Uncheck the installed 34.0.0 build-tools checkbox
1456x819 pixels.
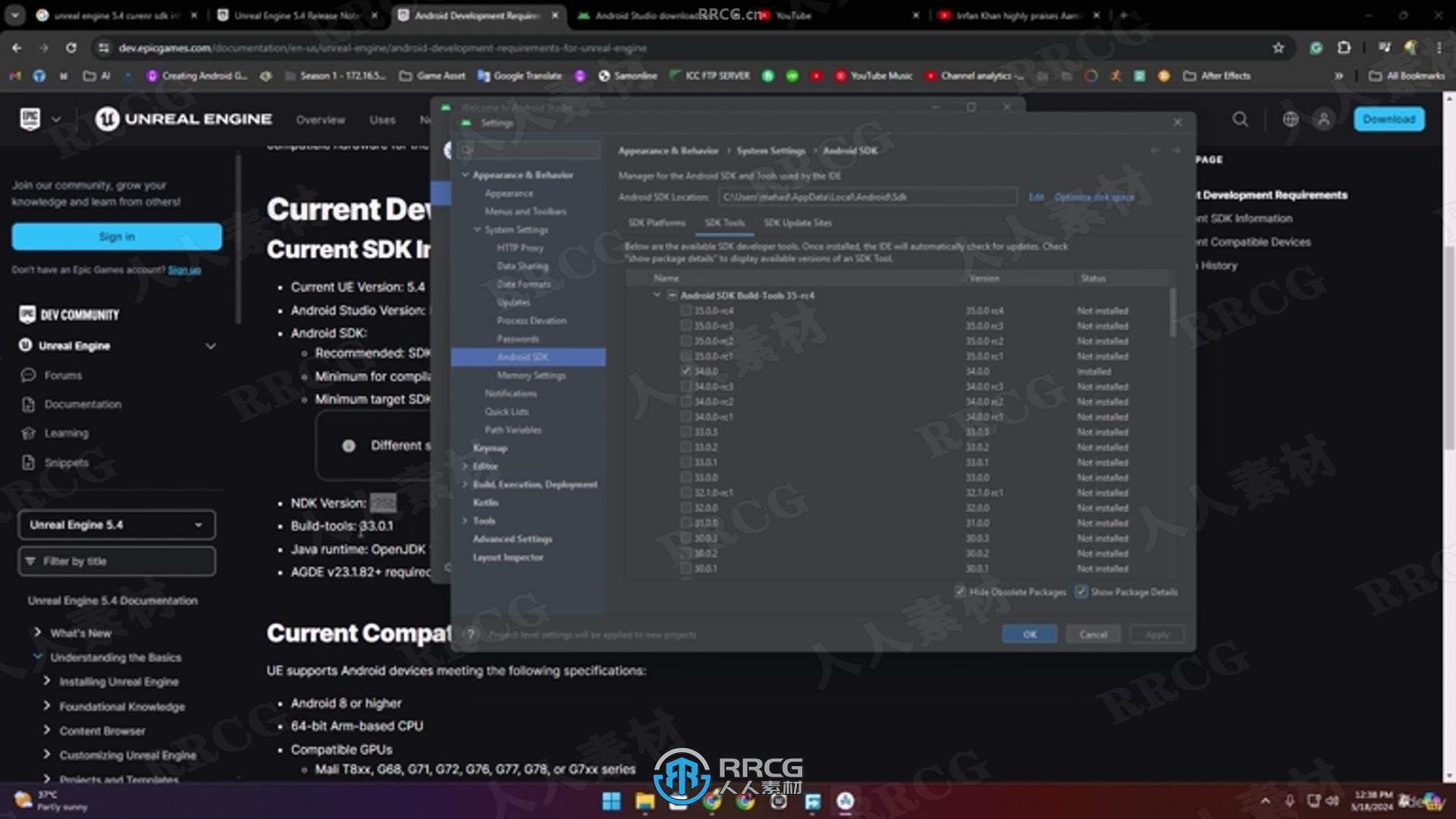coord(686,371)
